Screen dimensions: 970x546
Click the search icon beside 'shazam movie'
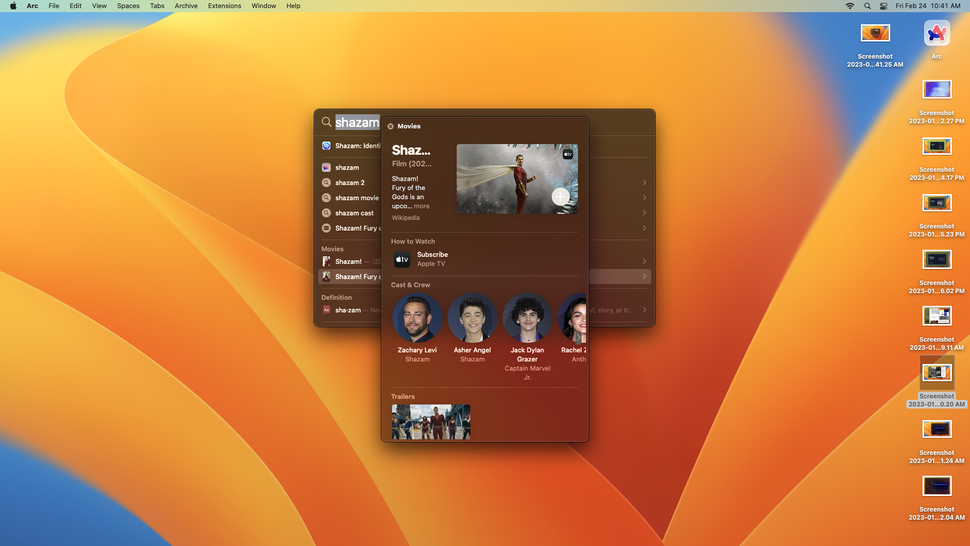click(x=326, y=198)
